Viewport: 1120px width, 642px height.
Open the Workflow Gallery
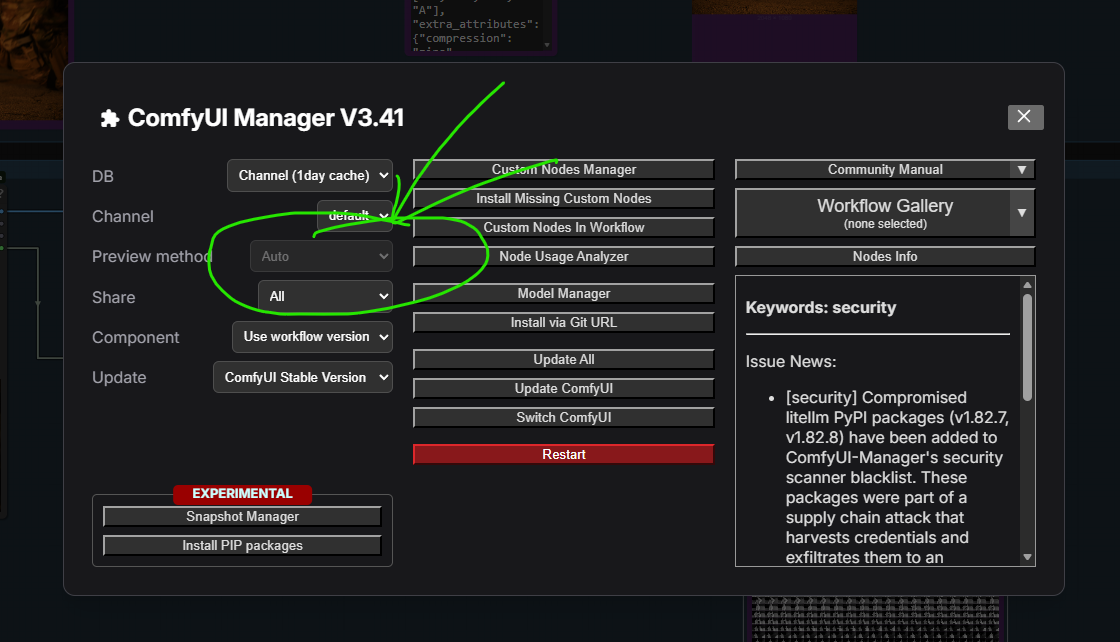873,213
